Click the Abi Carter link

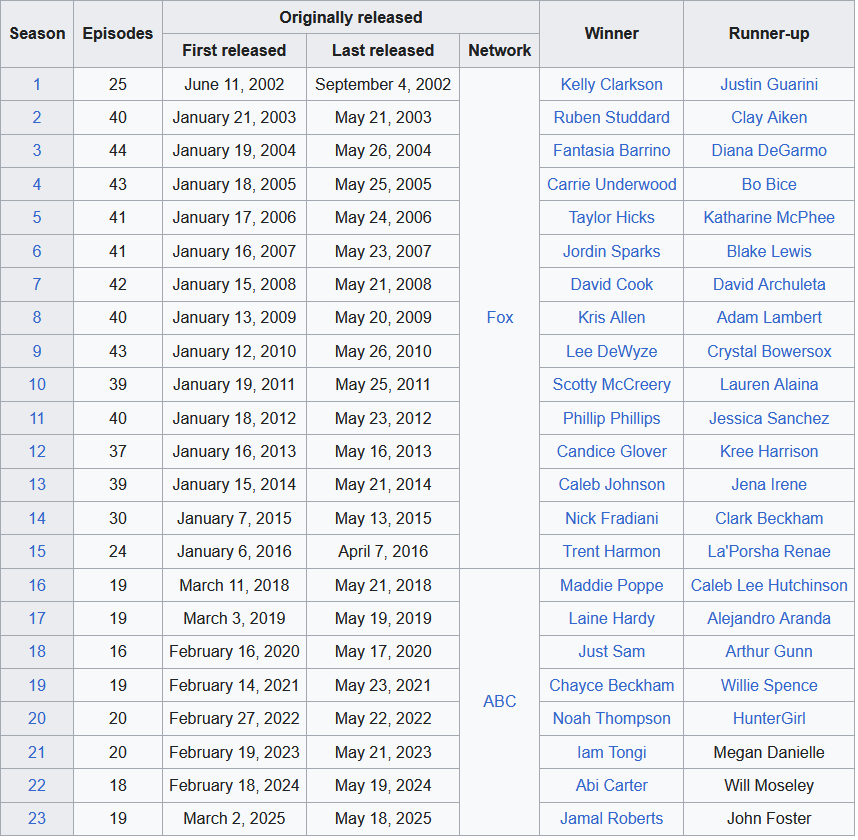tap(611, 785)
